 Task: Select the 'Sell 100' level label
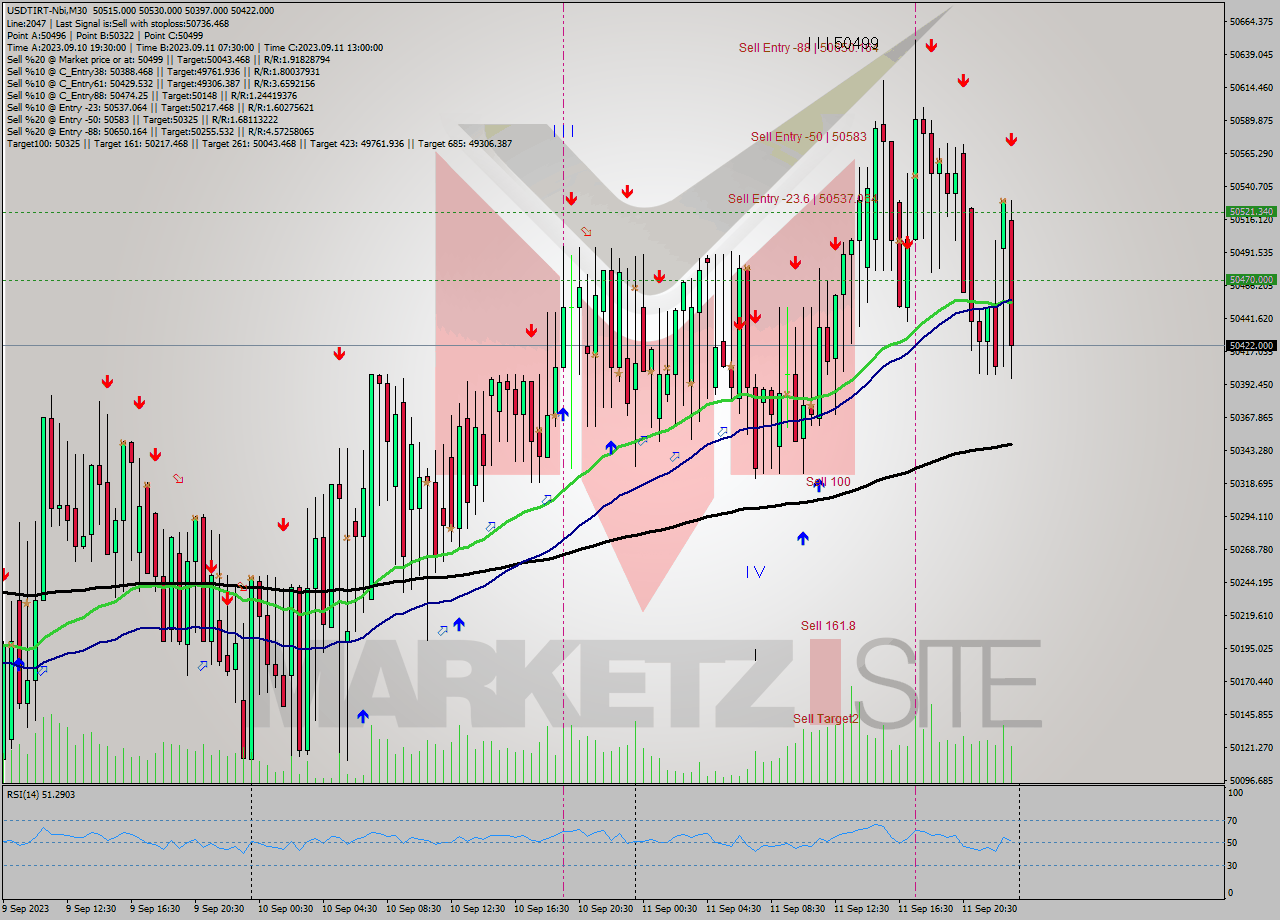tap(828, 482)
